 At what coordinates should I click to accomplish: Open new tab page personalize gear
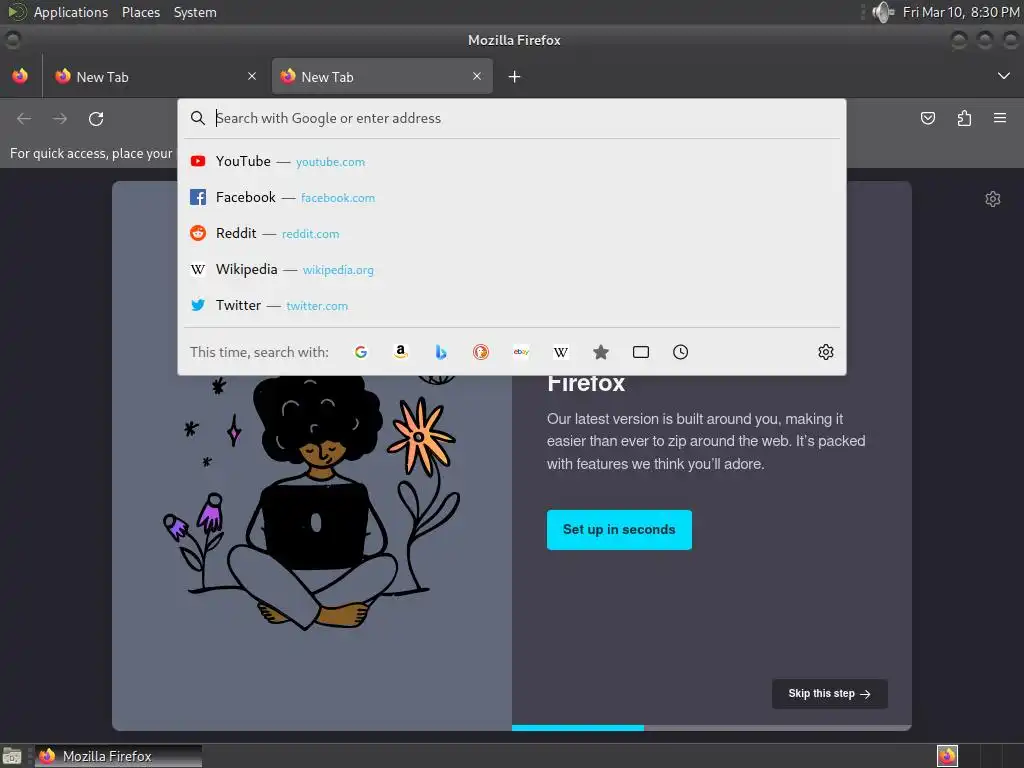click(x=993, y=199)
